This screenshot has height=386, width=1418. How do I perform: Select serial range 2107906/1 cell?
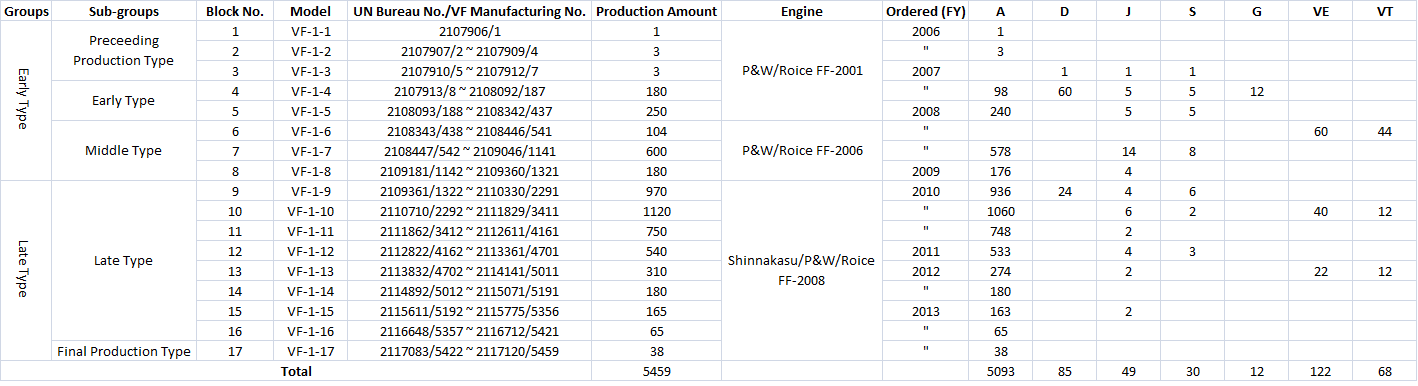(x=470, y=31)
